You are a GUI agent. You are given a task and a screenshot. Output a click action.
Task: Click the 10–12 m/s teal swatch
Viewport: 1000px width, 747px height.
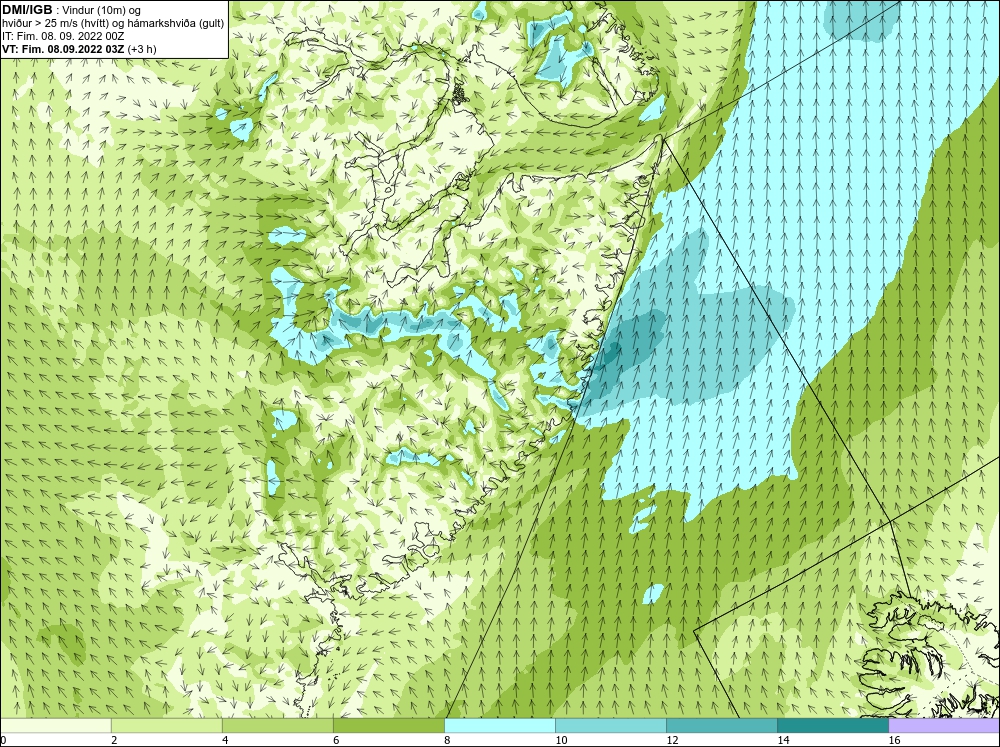(x=610, y=725)
